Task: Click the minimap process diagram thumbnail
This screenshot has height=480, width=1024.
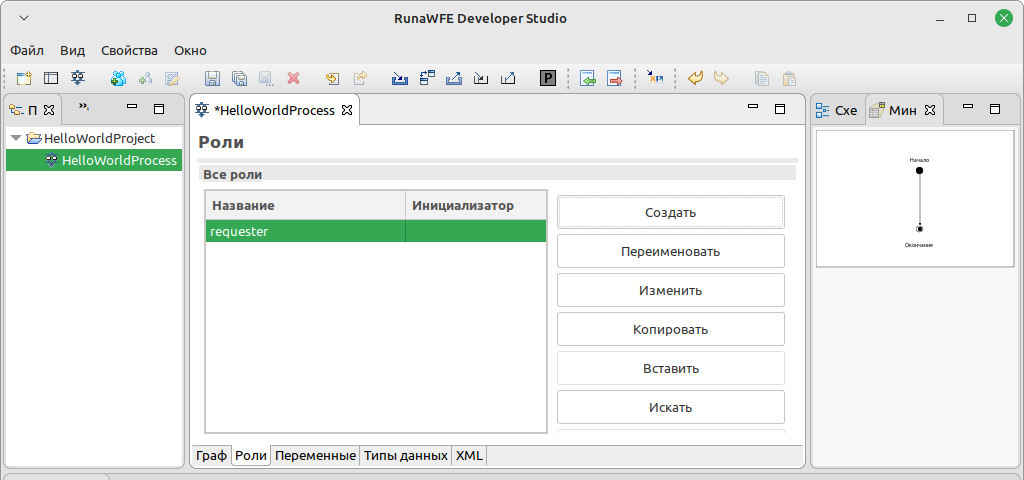Action: coord(914,199)
